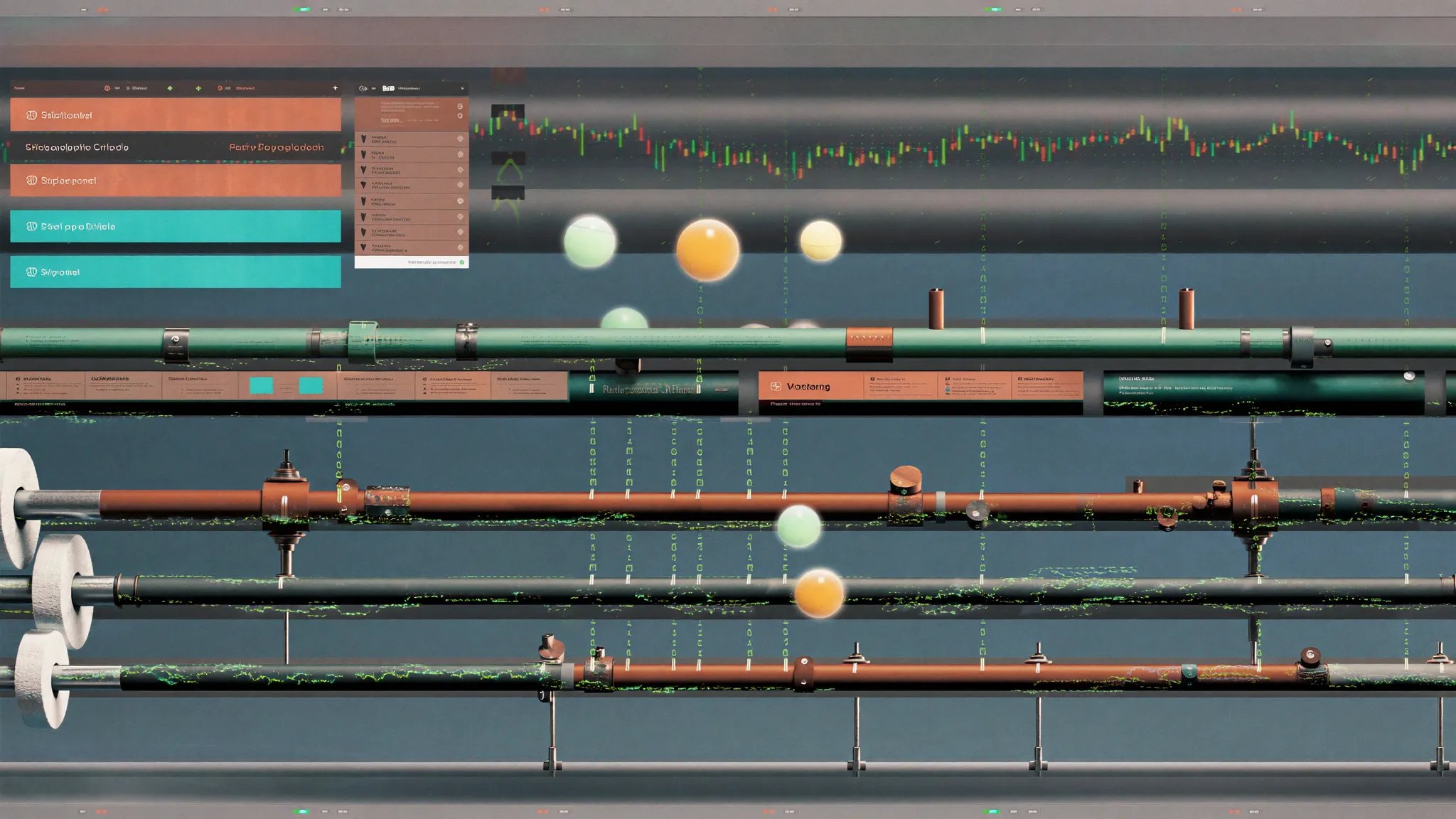
Task: Click the Pariv Sogoglodooh orange link
Action: tap(277, 147)
